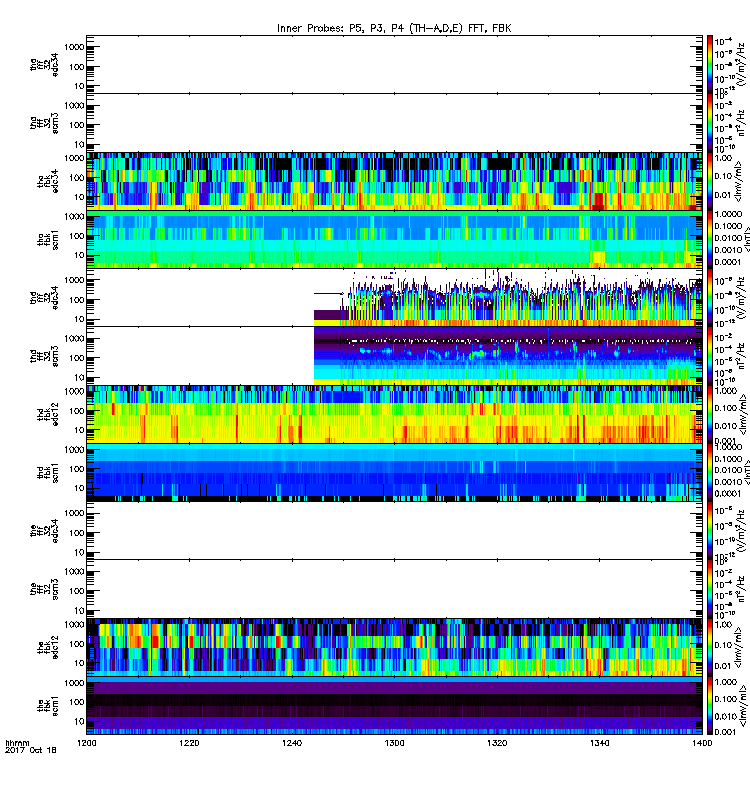Click the "1400" time axis label
750x800 pixels.
702,743
